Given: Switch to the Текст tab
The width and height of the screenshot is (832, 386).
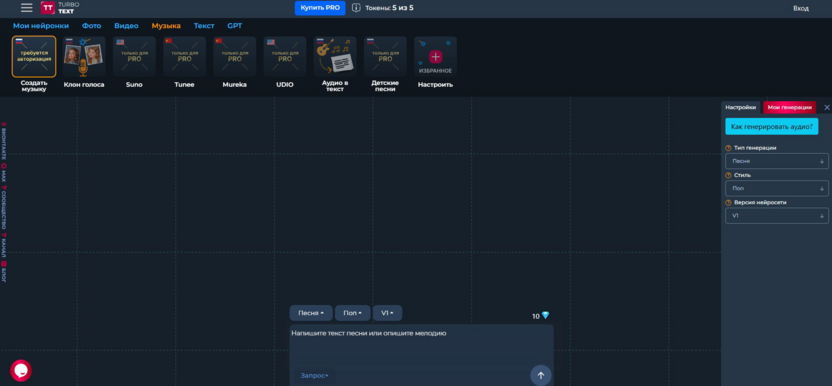Looking at the screenshot, I should click(204, 25).
